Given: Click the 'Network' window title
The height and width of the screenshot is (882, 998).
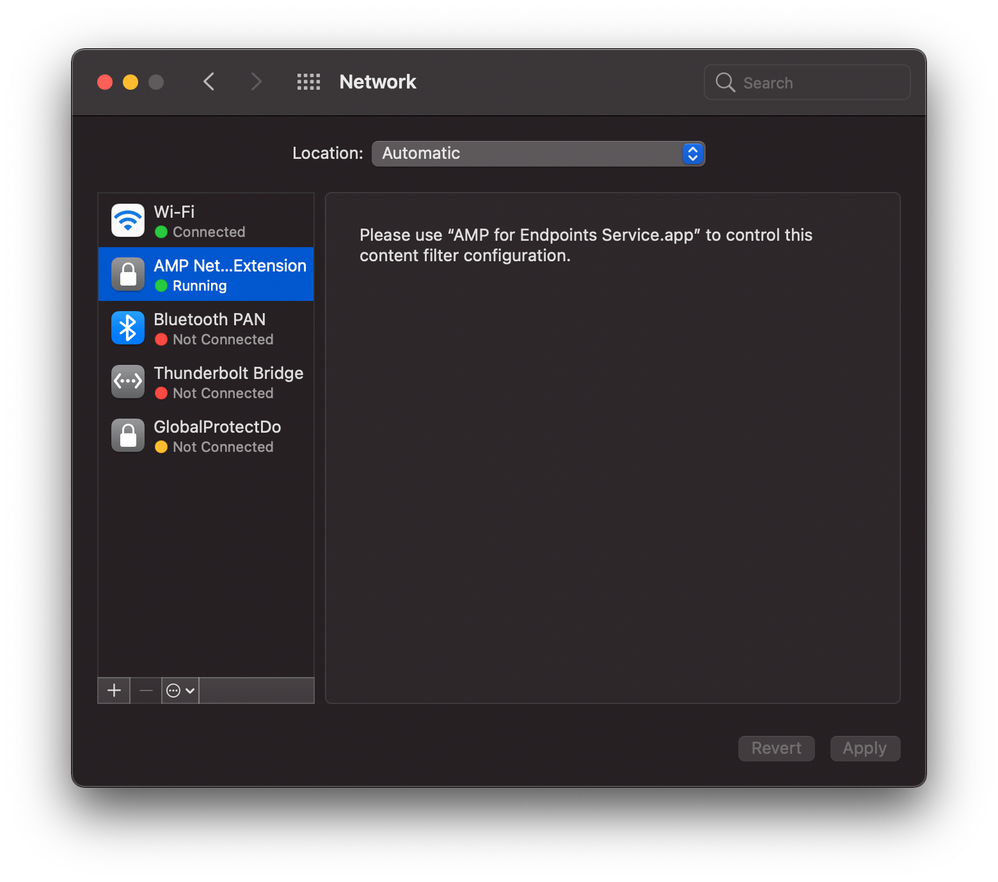Looking at the screenshot, I should pyautogui.click(x=377, y=82).
